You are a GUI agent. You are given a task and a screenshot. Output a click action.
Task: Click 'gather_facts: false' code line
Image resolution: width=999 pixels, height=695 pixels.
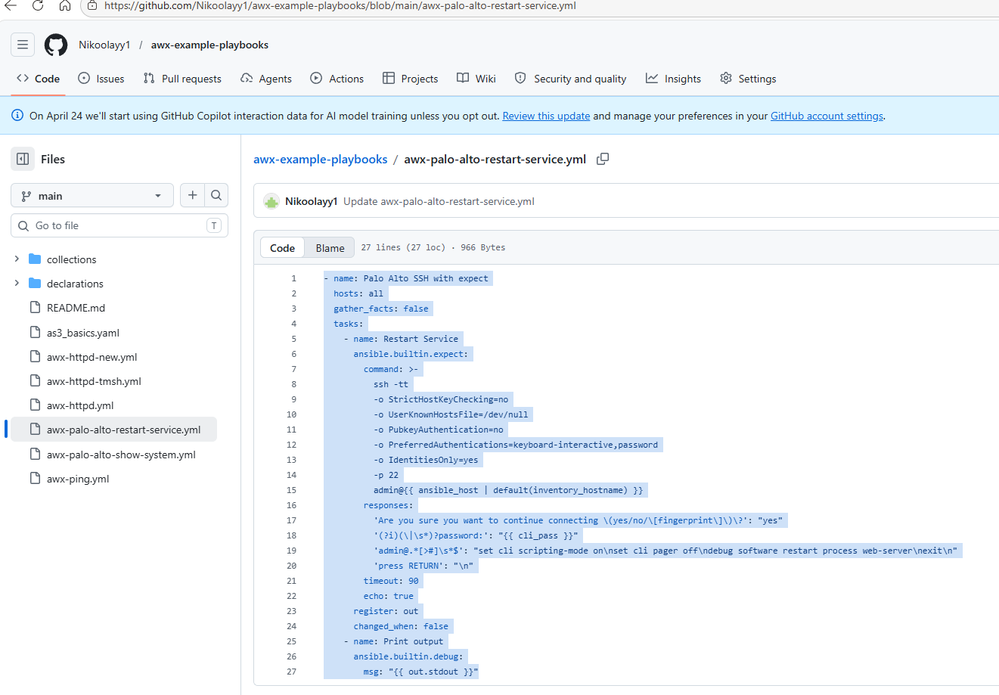[x=381, y=308]
